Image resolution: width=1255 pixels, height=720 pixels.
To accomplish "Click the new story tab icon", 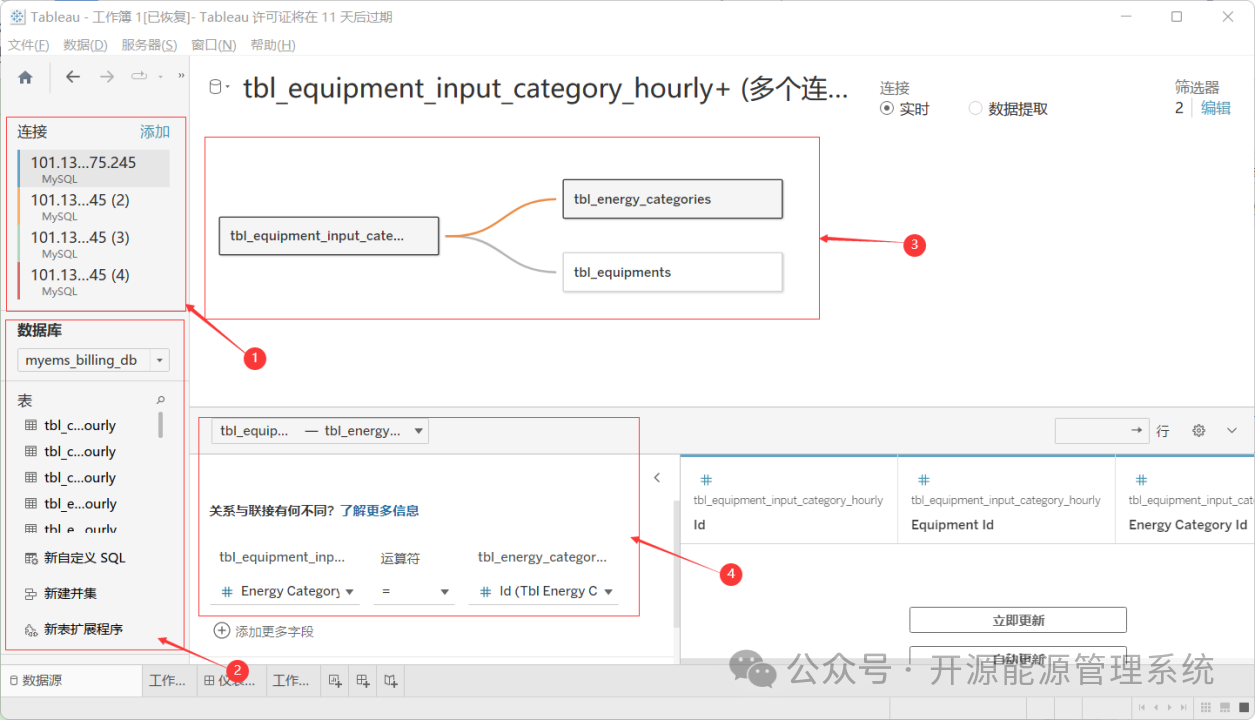I will pos(392,681).
